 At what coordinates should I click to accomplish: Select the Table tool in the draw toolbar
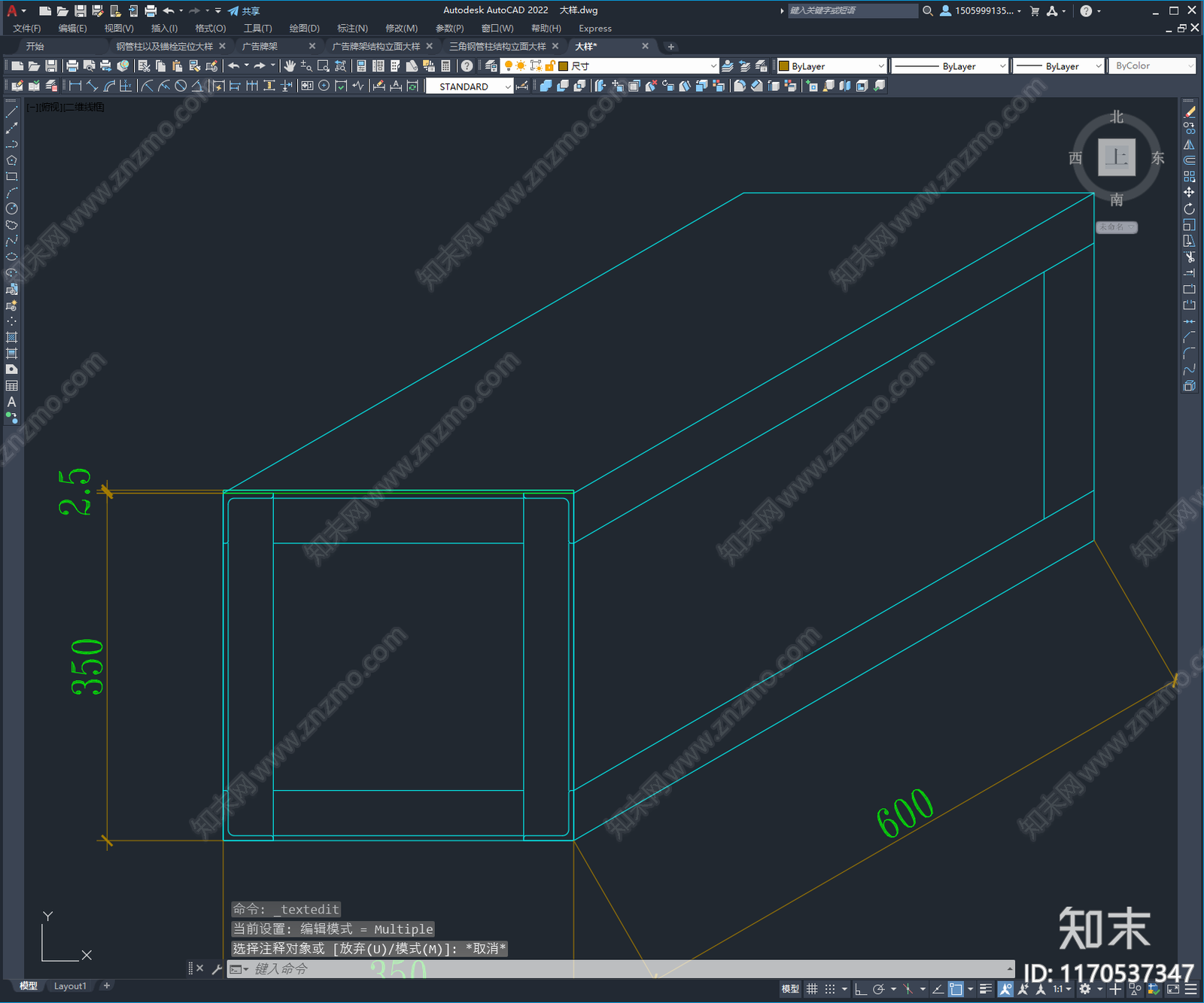[11, 386]
